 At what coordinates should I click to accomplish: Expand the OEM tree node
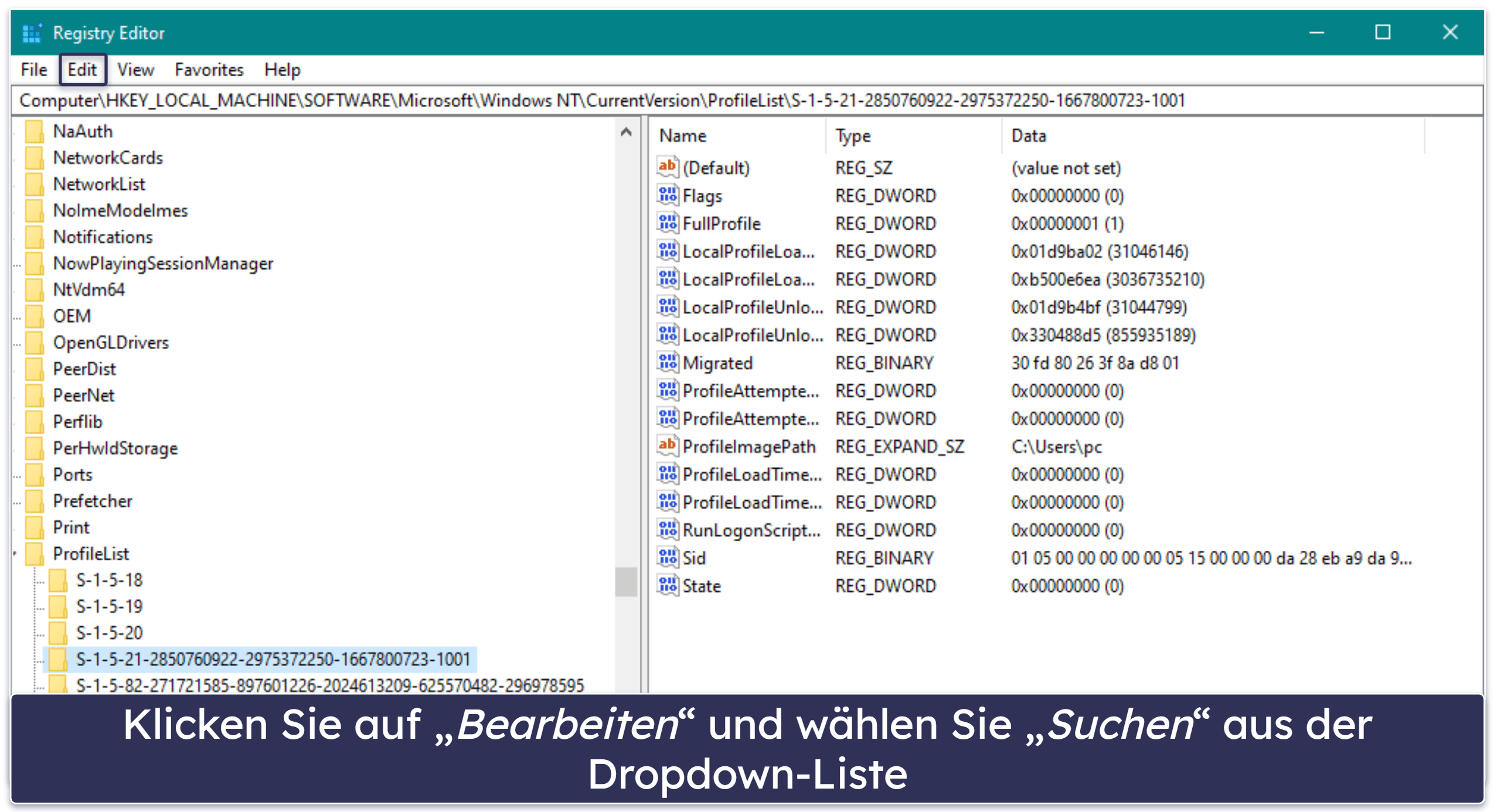pos(17,318)
